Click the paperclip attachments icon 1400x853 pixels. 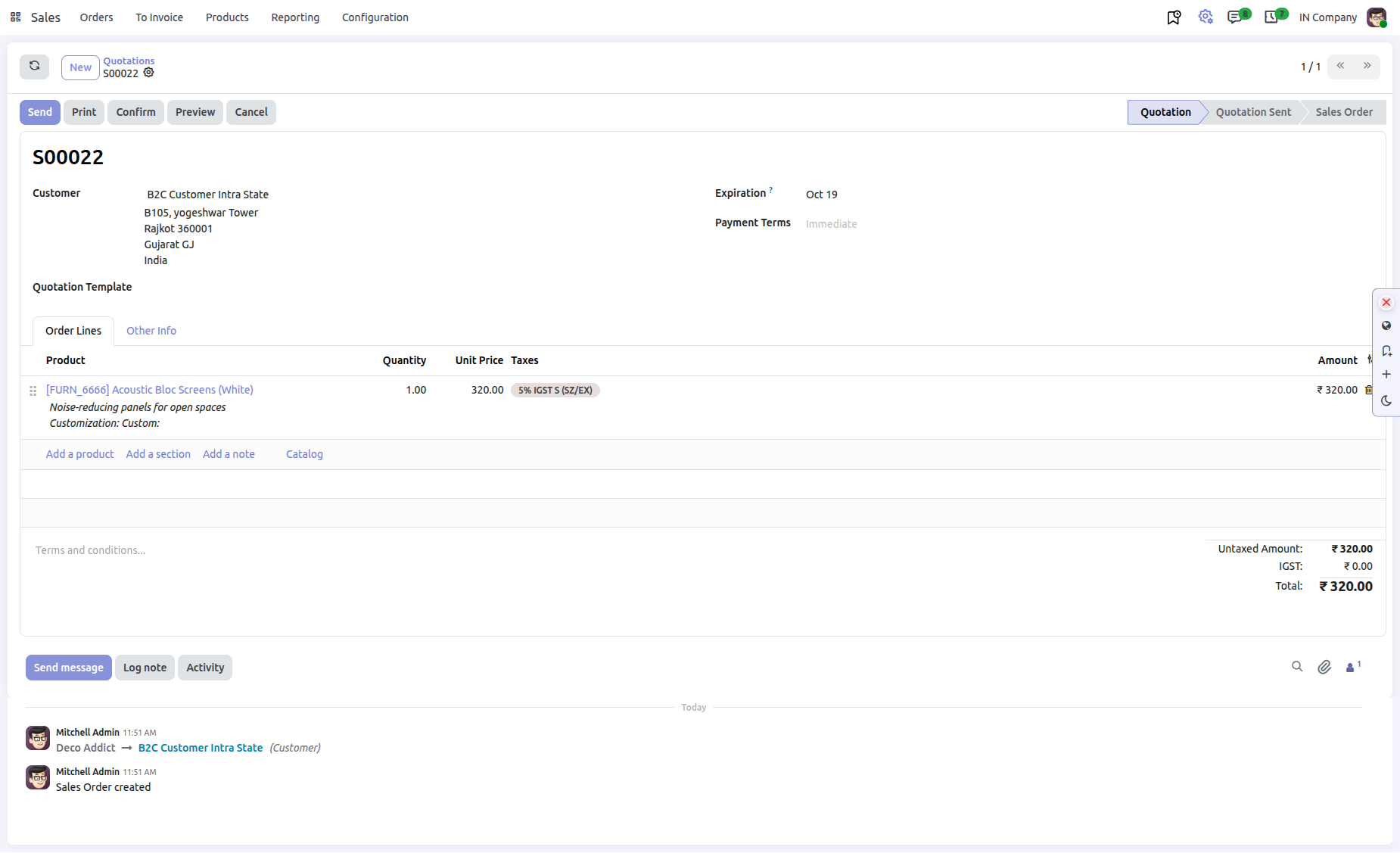(x=1324, y=667)
